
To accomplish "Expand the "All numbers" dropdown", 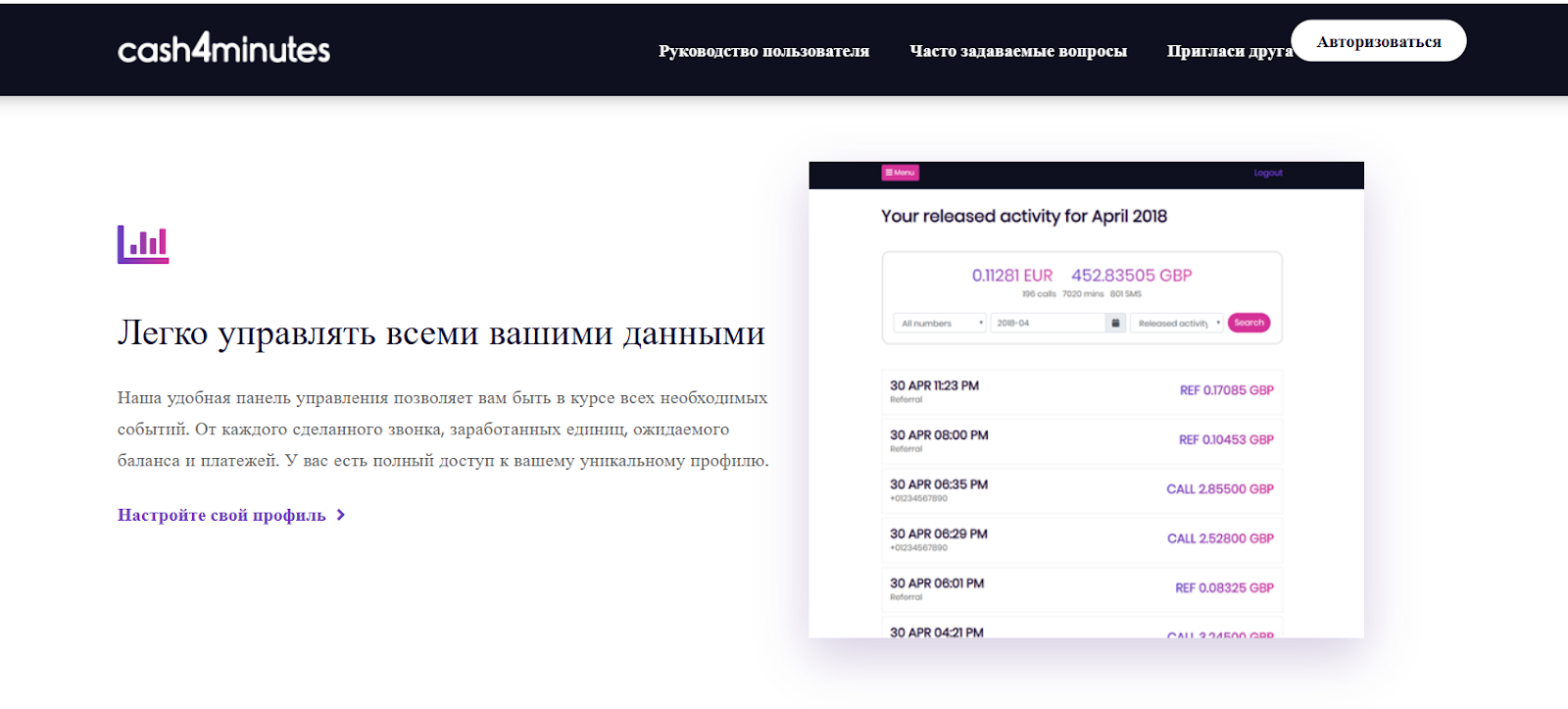I will click(x=940, y=323).
